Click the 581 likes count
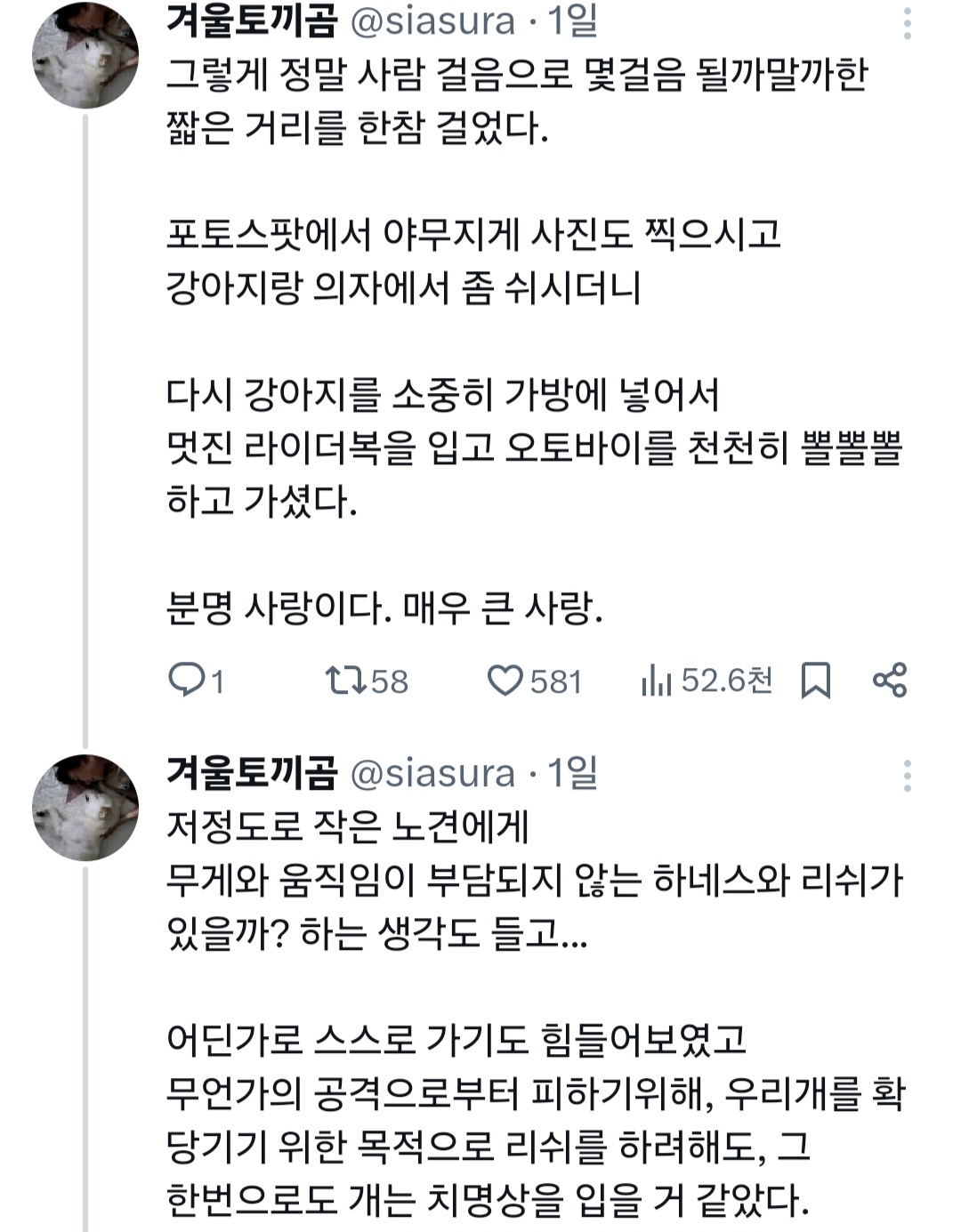The height and width of the screenshot is (1232, 961). (556, 681)
